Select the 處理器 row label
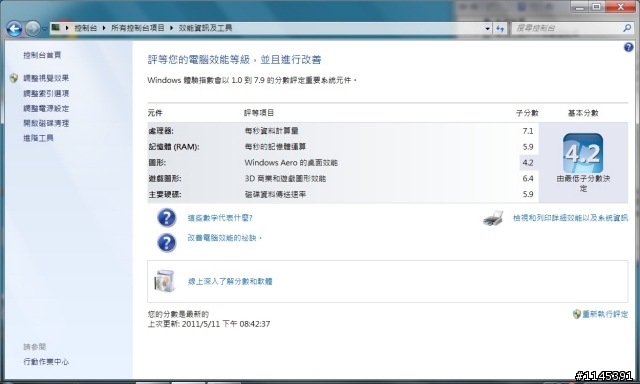The image size is (640, 384). pos(161,131)
